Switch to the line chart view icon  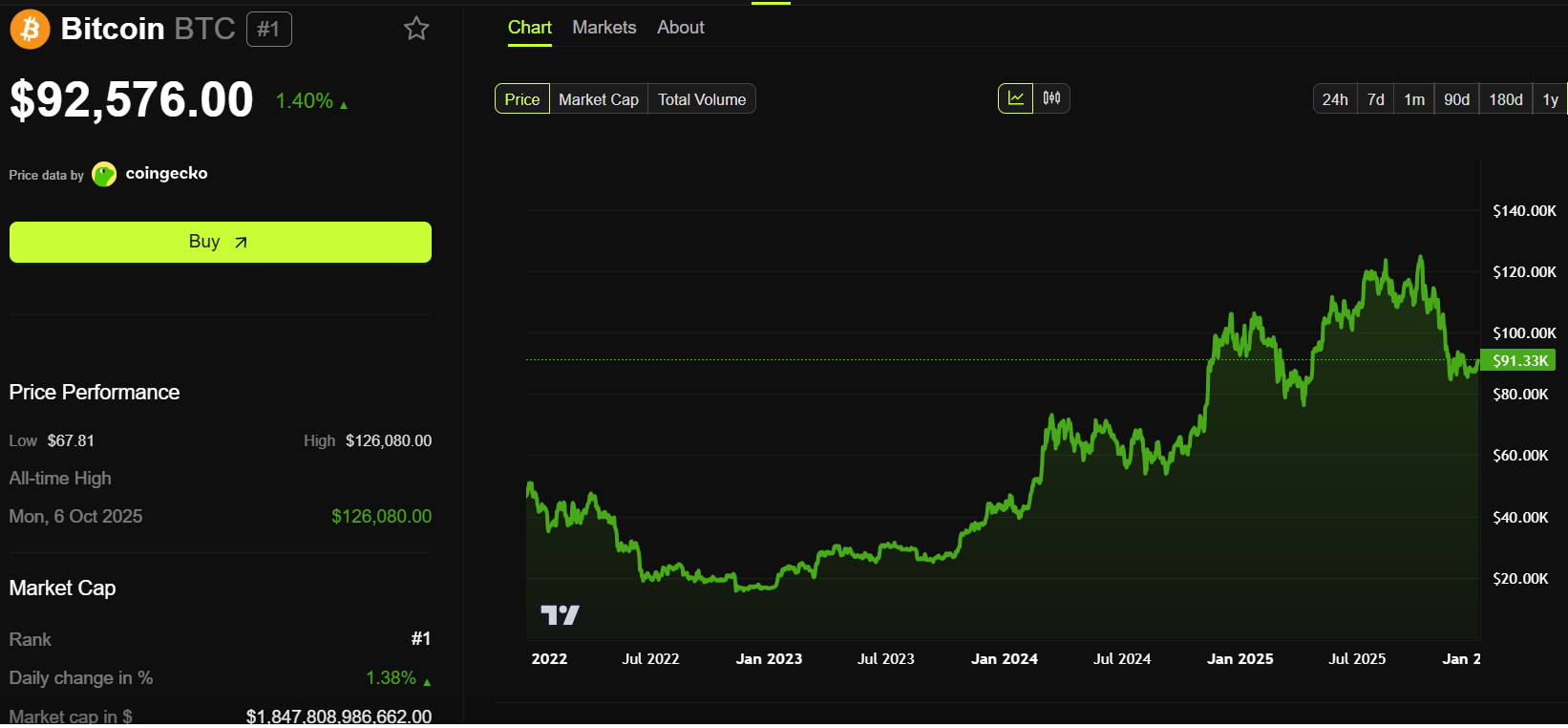[x=1015, y=98]
